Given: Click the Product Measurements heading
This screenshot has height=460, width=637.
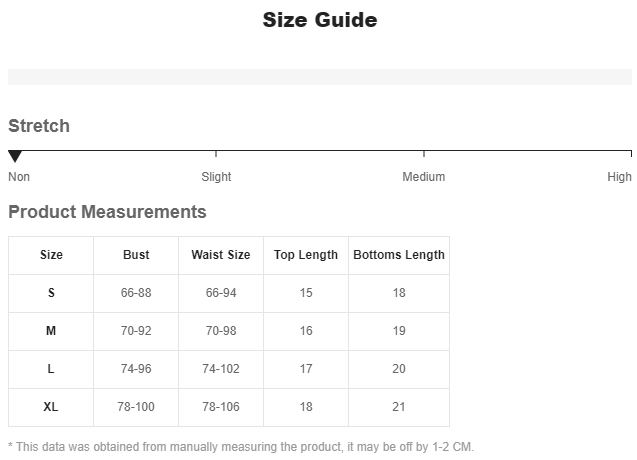Looking at the screenshot, I should point(107,212).
